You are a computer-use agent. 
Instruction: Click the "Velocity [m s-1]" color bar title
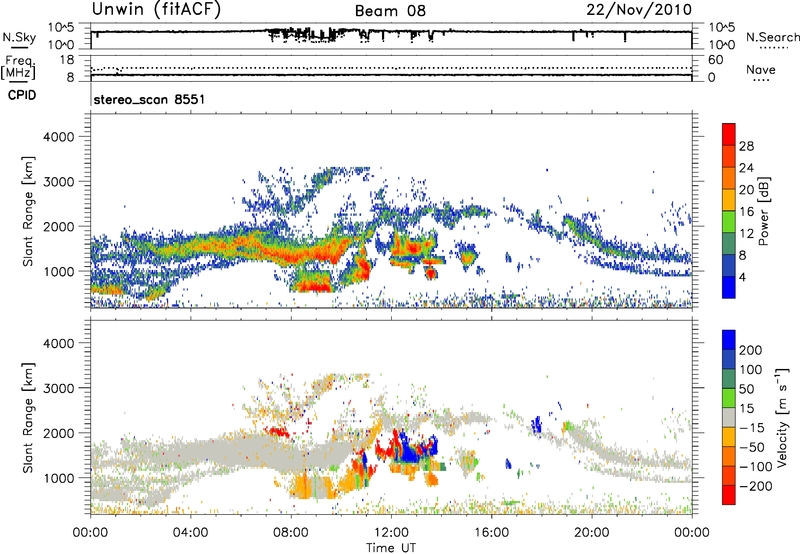(782, 417)
